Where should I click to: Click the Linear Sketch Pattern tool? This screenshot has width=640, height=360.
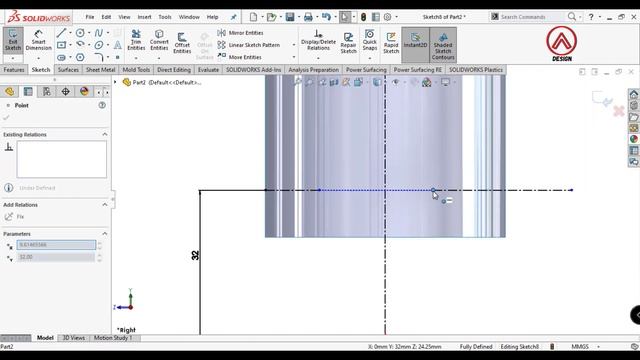249,45
